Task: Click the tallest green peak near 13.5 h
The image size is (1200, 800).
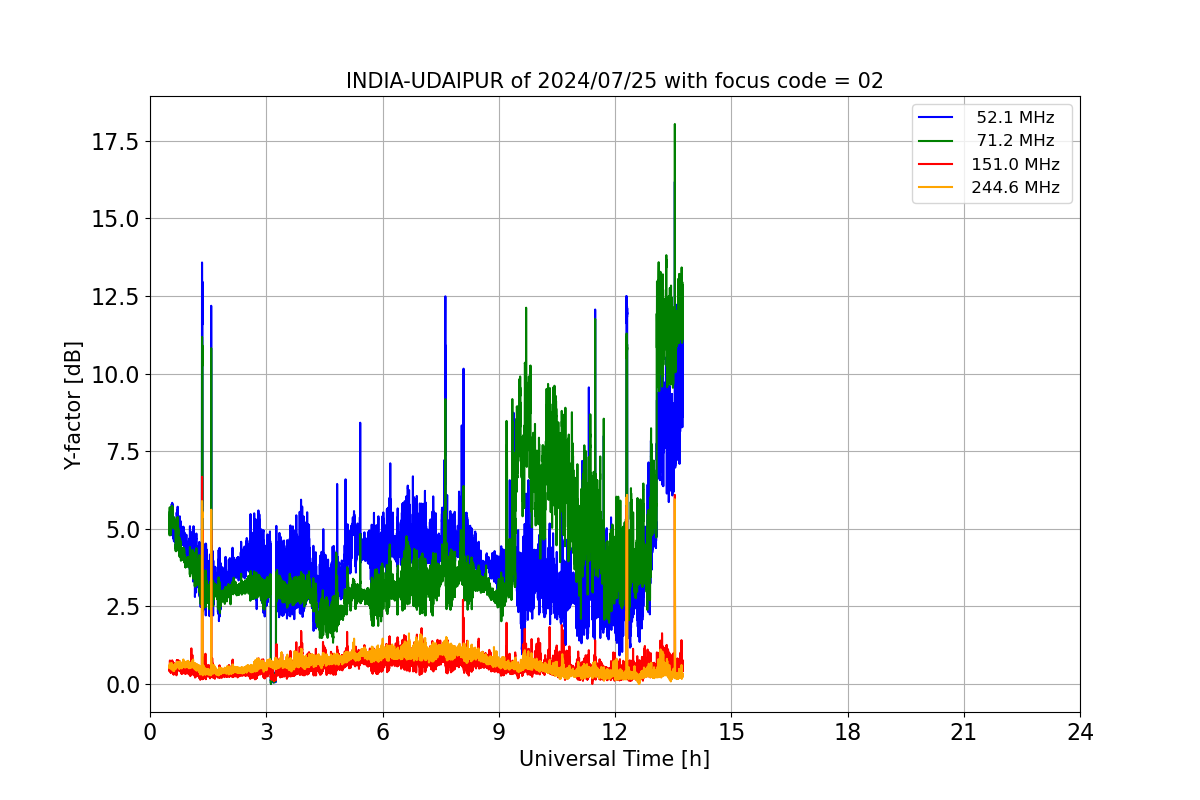Action: [x=675, y=126]
